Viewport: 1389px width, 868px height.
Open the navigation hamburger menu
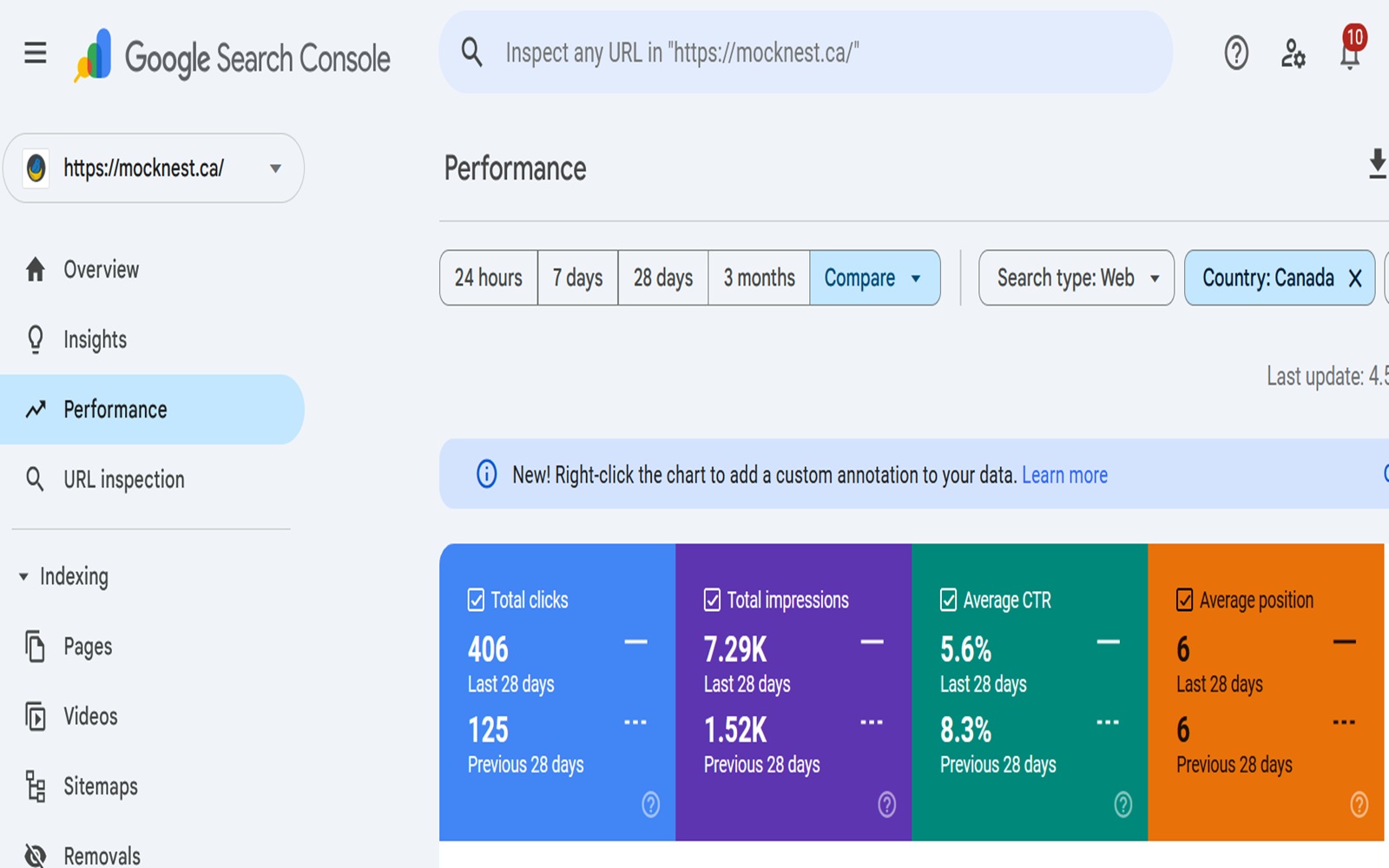35,52
